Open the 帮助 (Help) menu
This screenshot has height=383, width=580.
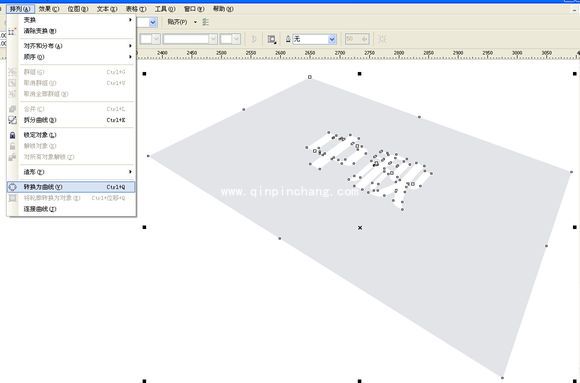tap(223, 9)
